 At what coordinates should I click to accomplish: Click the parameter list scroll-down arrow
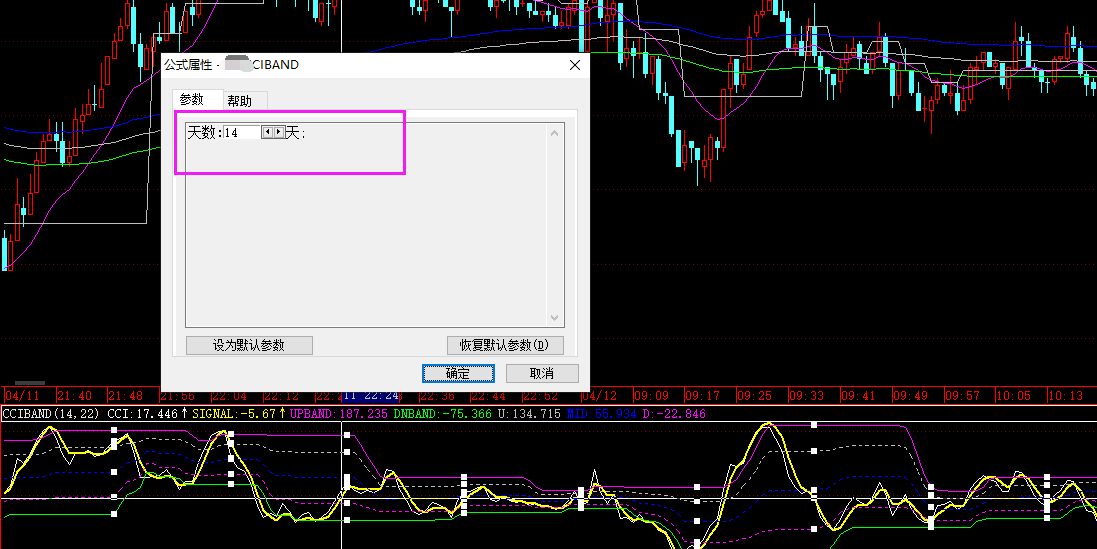coord(555,318)
